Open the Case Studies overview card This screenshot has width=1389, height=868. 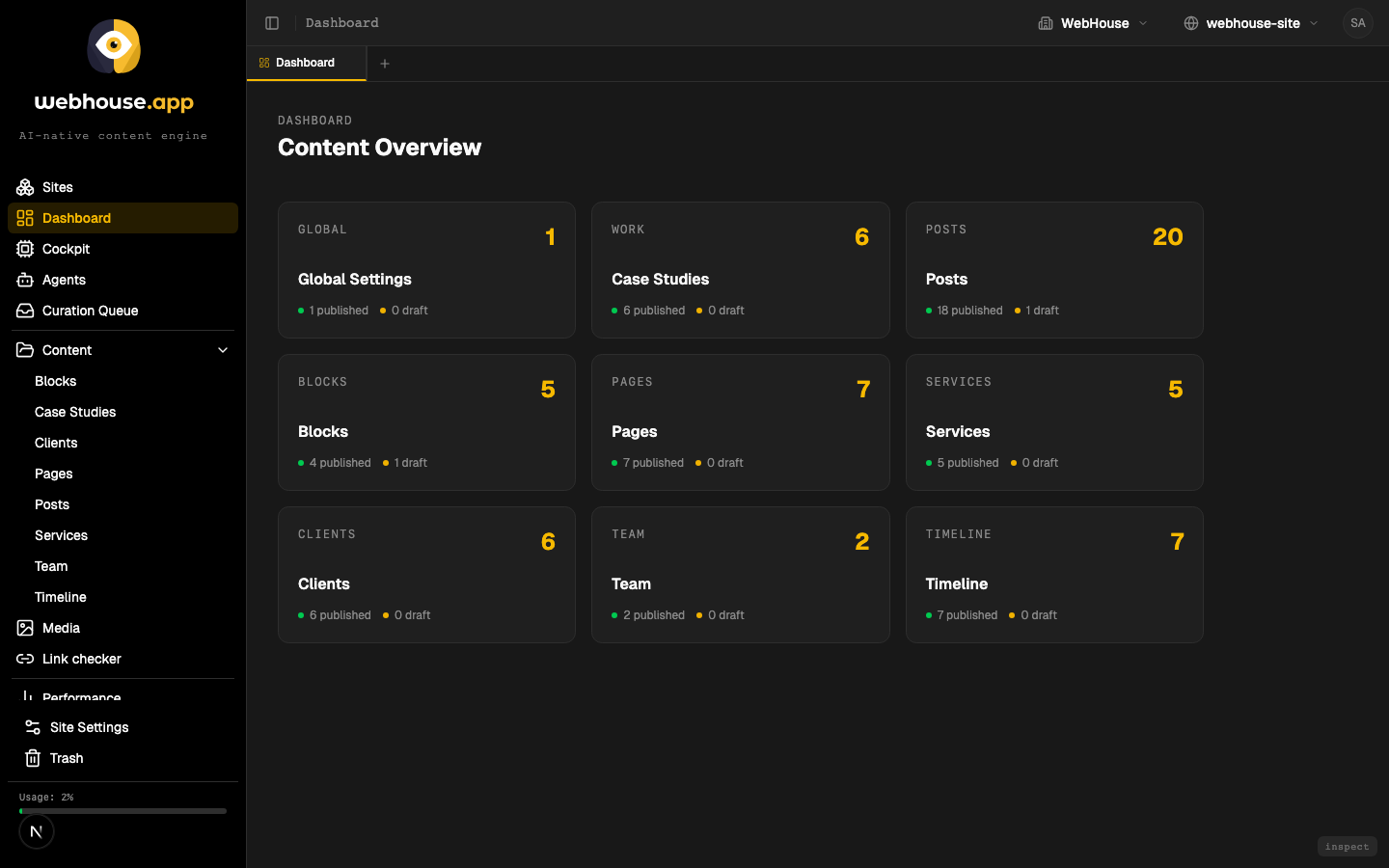740,270
